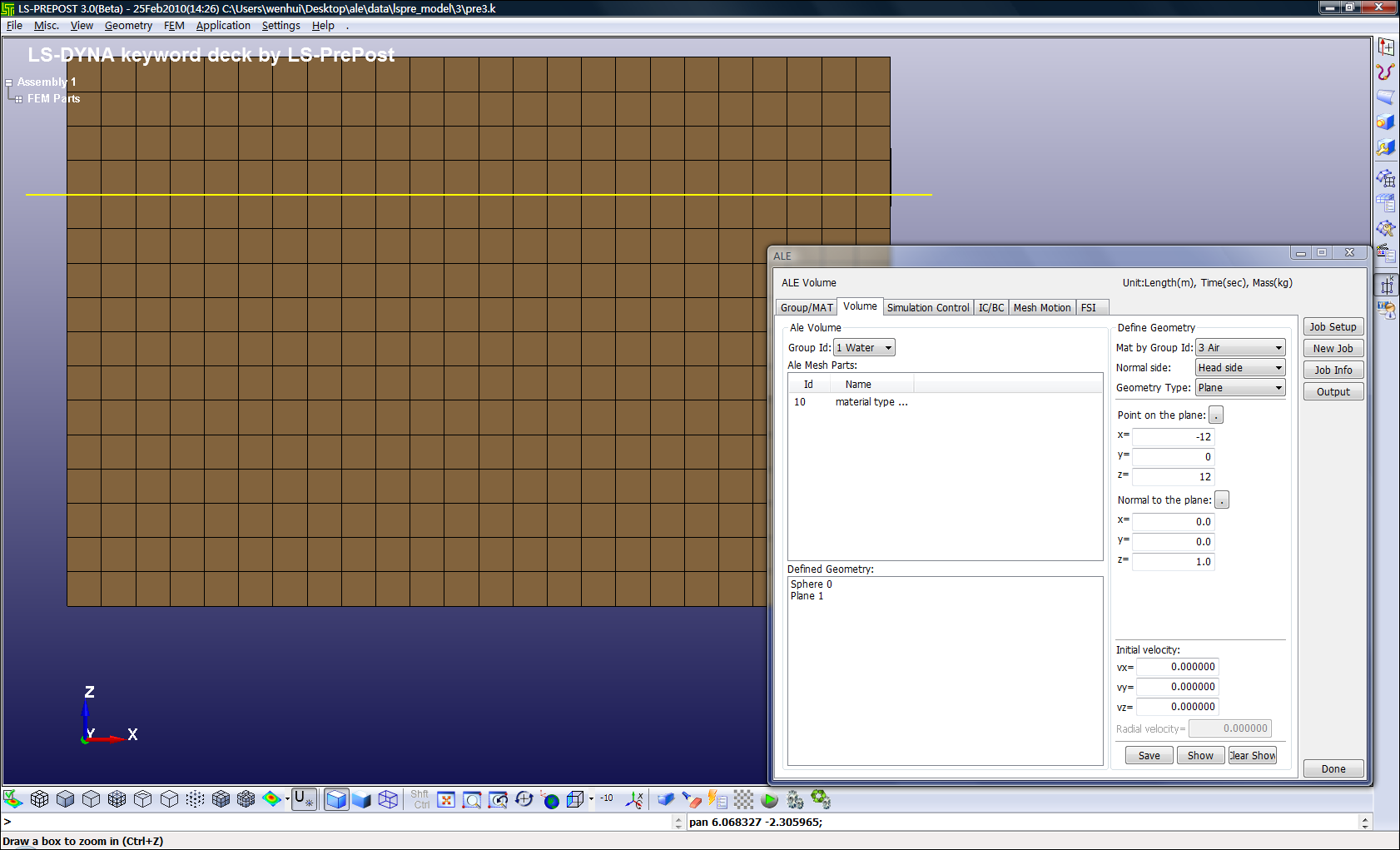The image size is (1400, 850).
Task: Select the curve tool in the right toolbar
Action: pyautogui.click(x=1385, y=72)
